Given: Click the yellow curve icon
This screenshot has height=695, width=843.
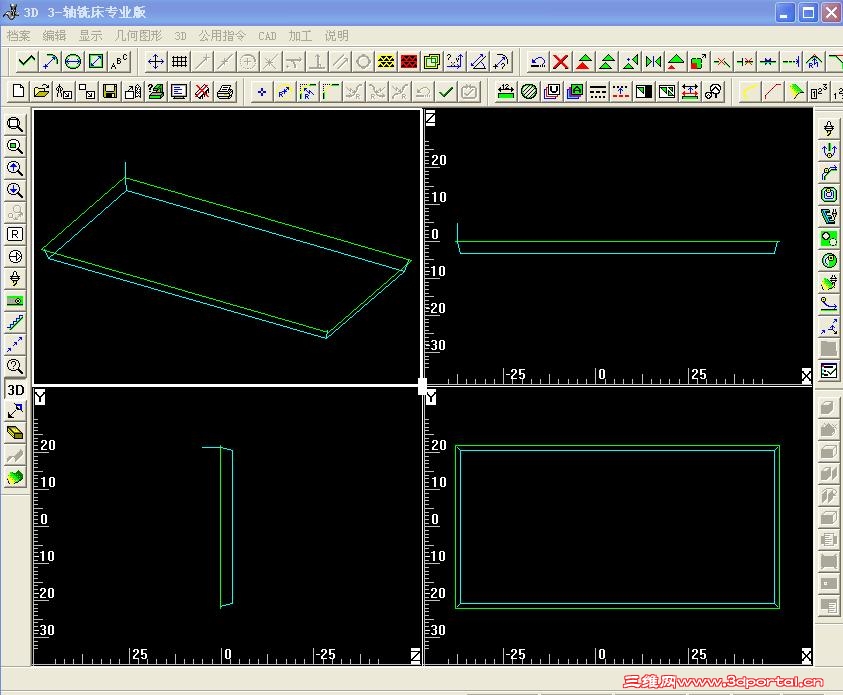Looking at the screenshot, I should coord(749,91).
